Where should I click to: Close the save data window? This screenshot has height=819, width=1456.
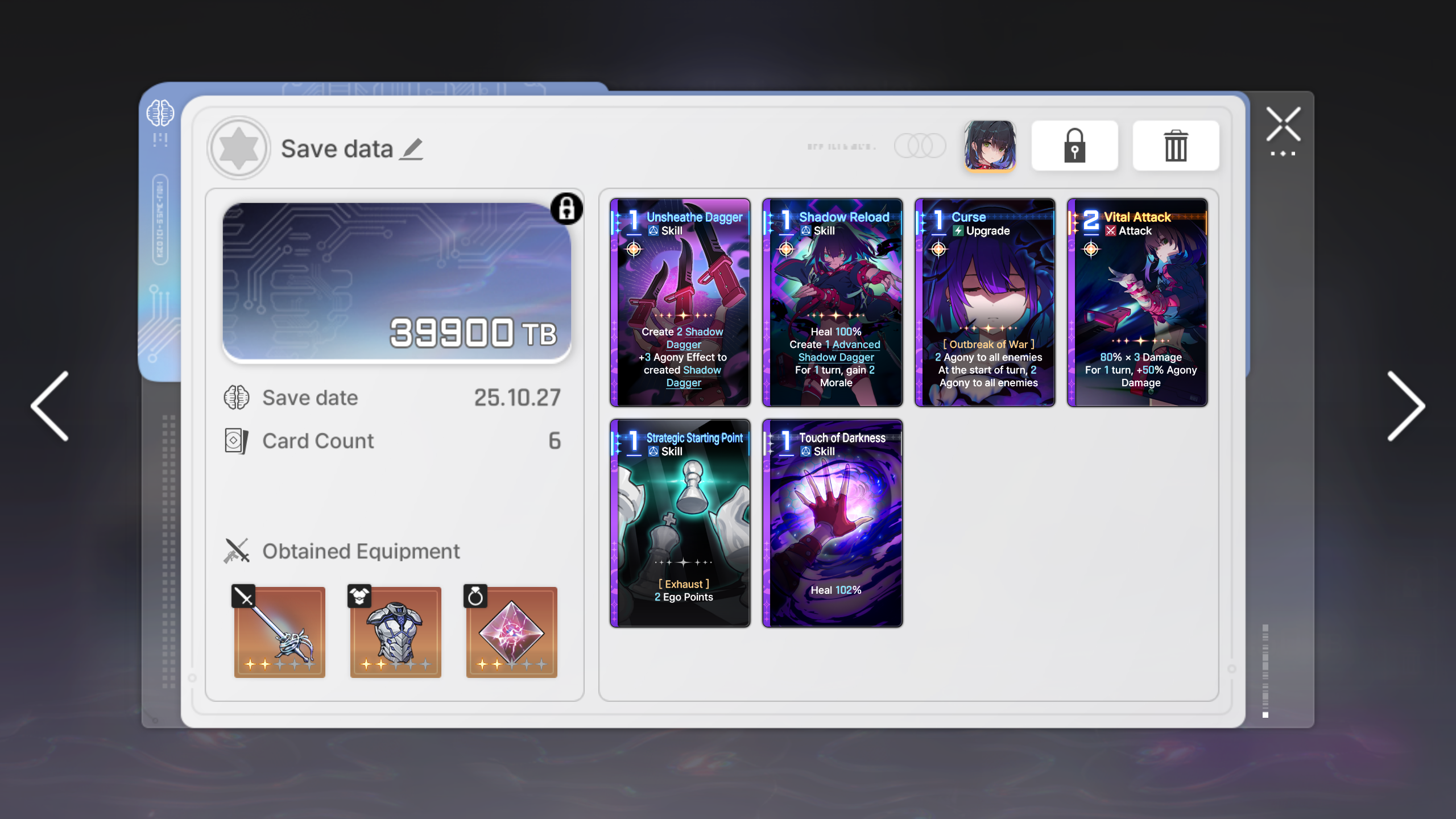click(1284, 124)
